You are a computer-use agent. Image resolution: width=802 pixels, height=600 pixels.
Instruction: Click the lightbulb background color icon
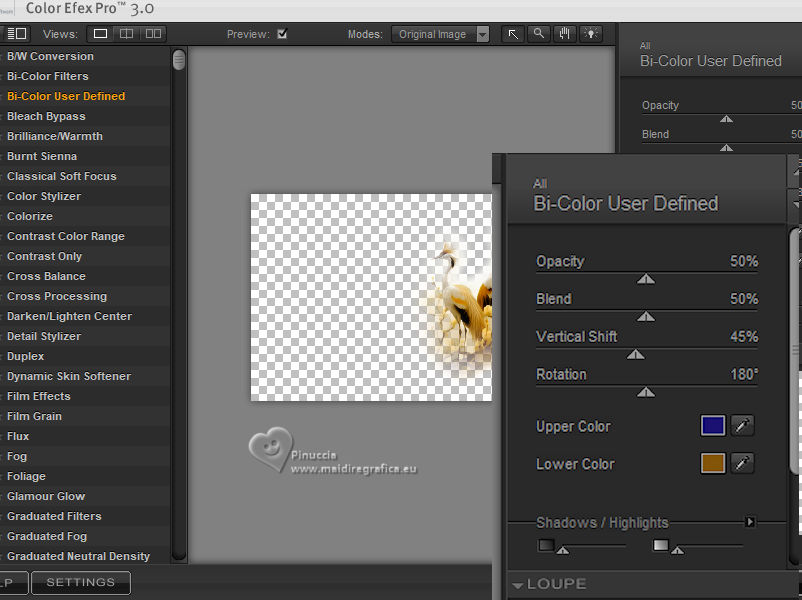(591, 34)
